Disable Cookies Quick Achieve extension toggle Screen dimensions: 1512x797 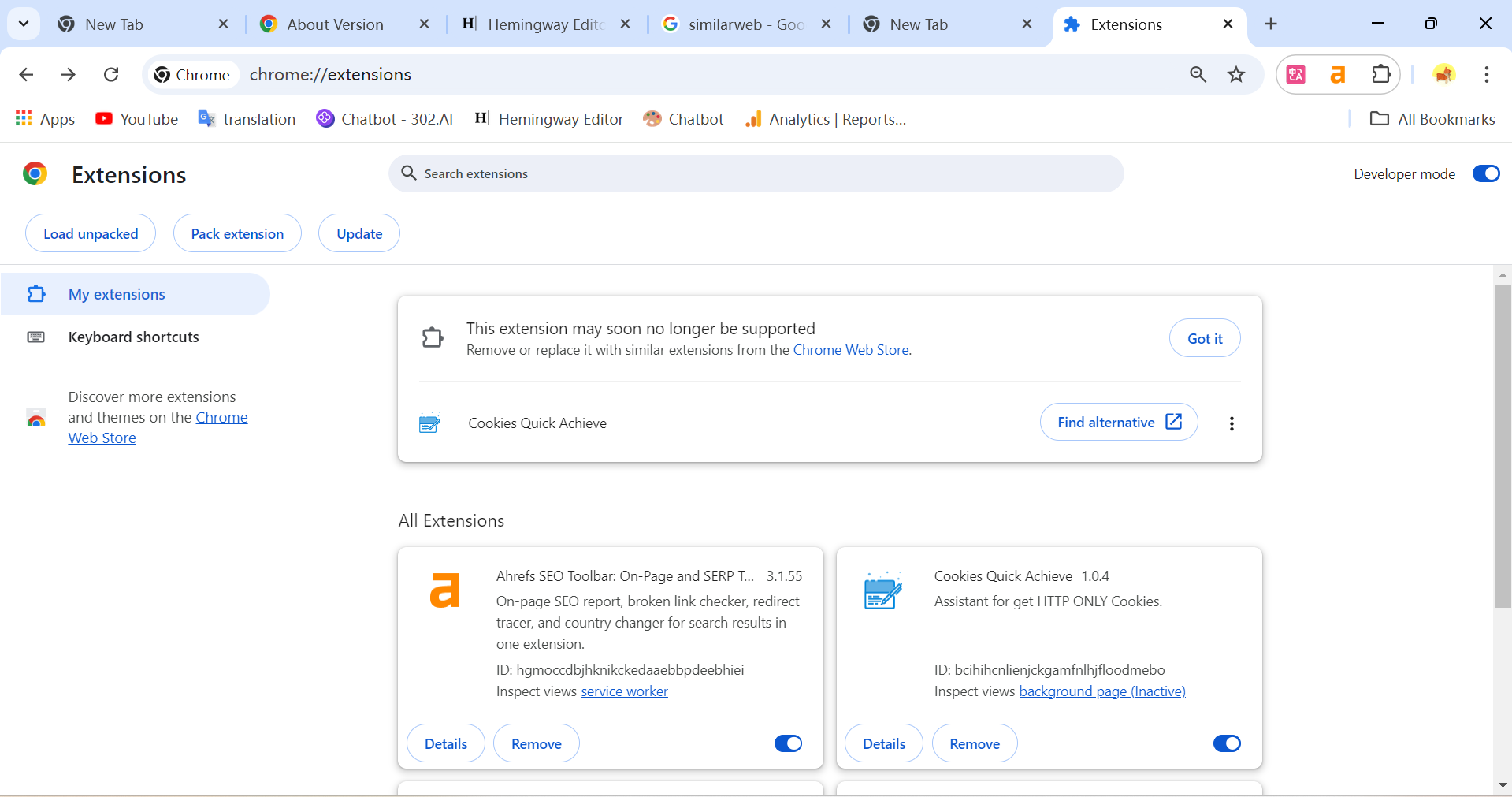tap(1226, 743)
